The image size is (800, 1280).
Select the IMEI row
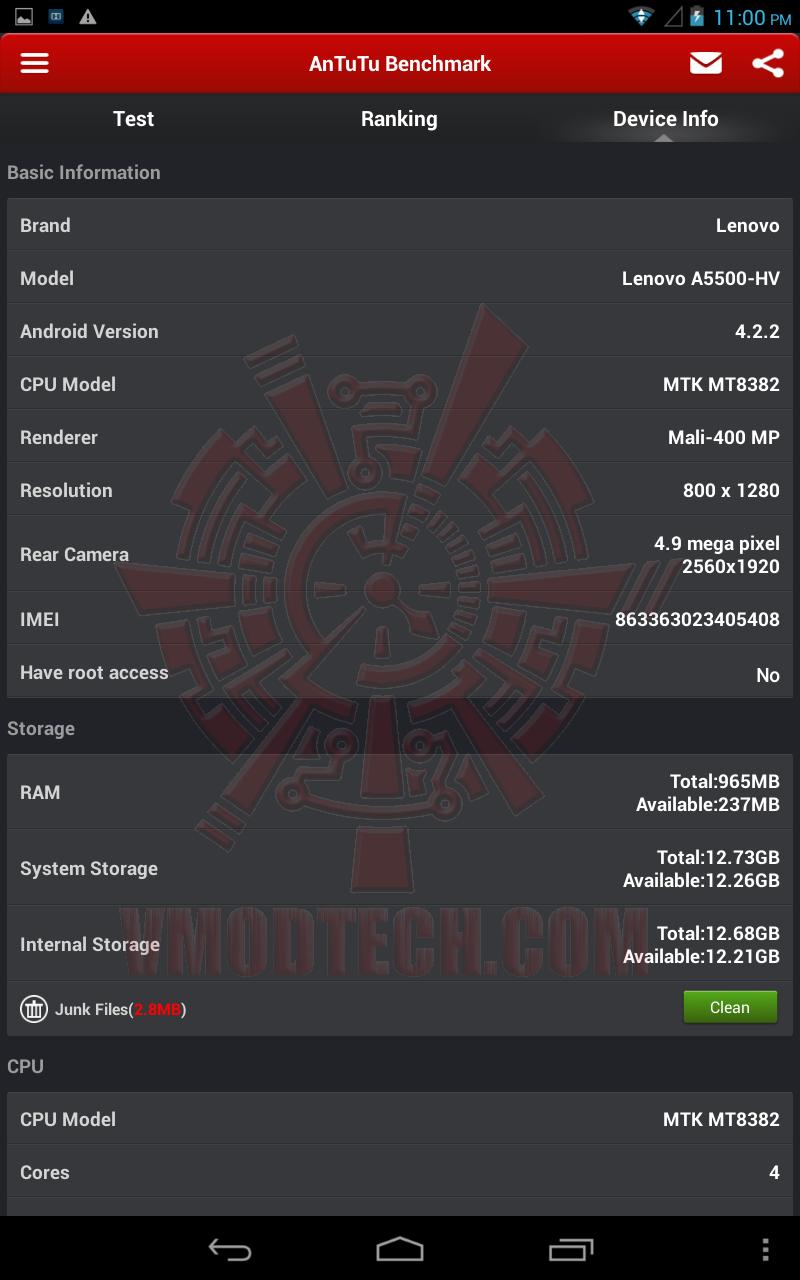pos(400,619)
